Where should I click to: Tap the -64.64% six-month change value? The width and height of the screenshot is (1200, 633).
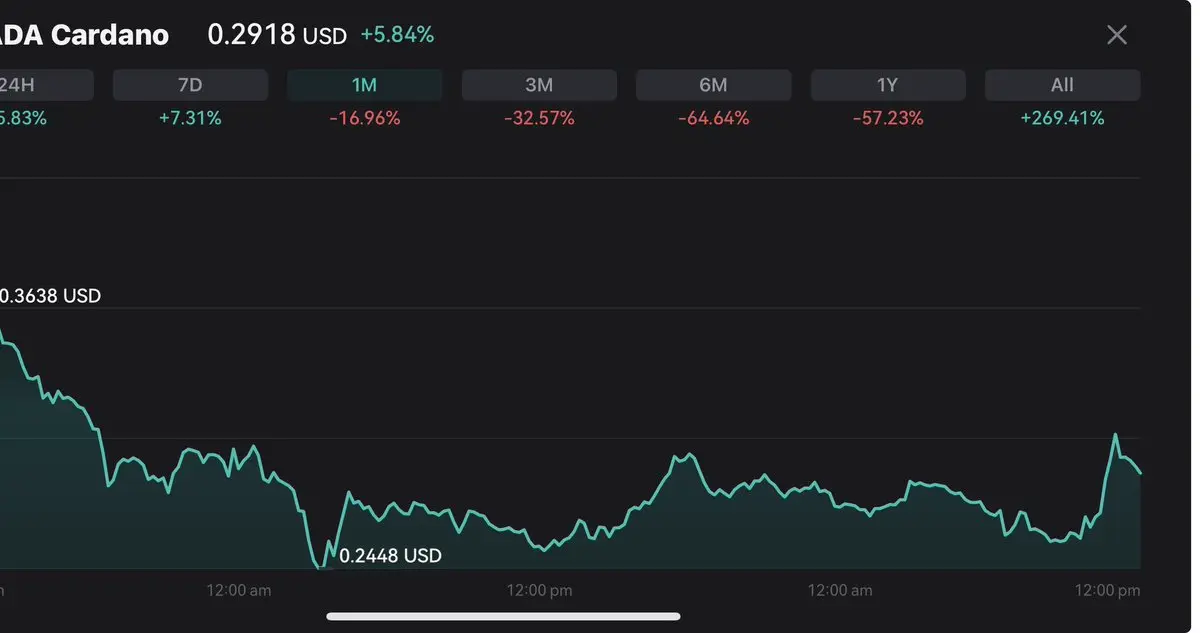pyautogui.click(x=713, y=118)
